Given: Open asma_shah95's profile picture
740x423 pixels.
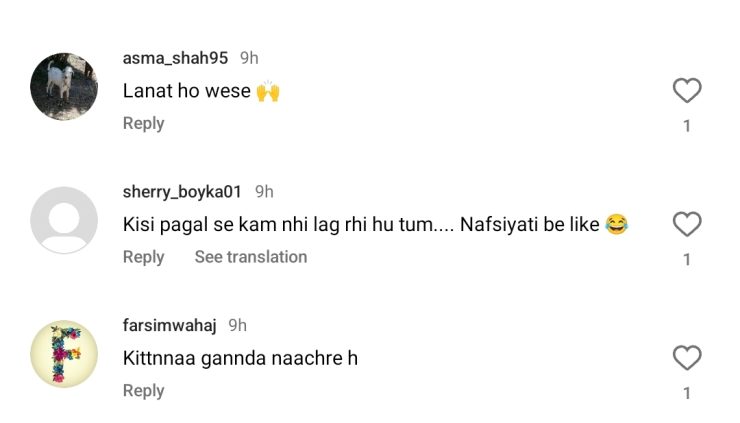Looking at the screenshot, I should pyautogui.click(x=64, y=87).
